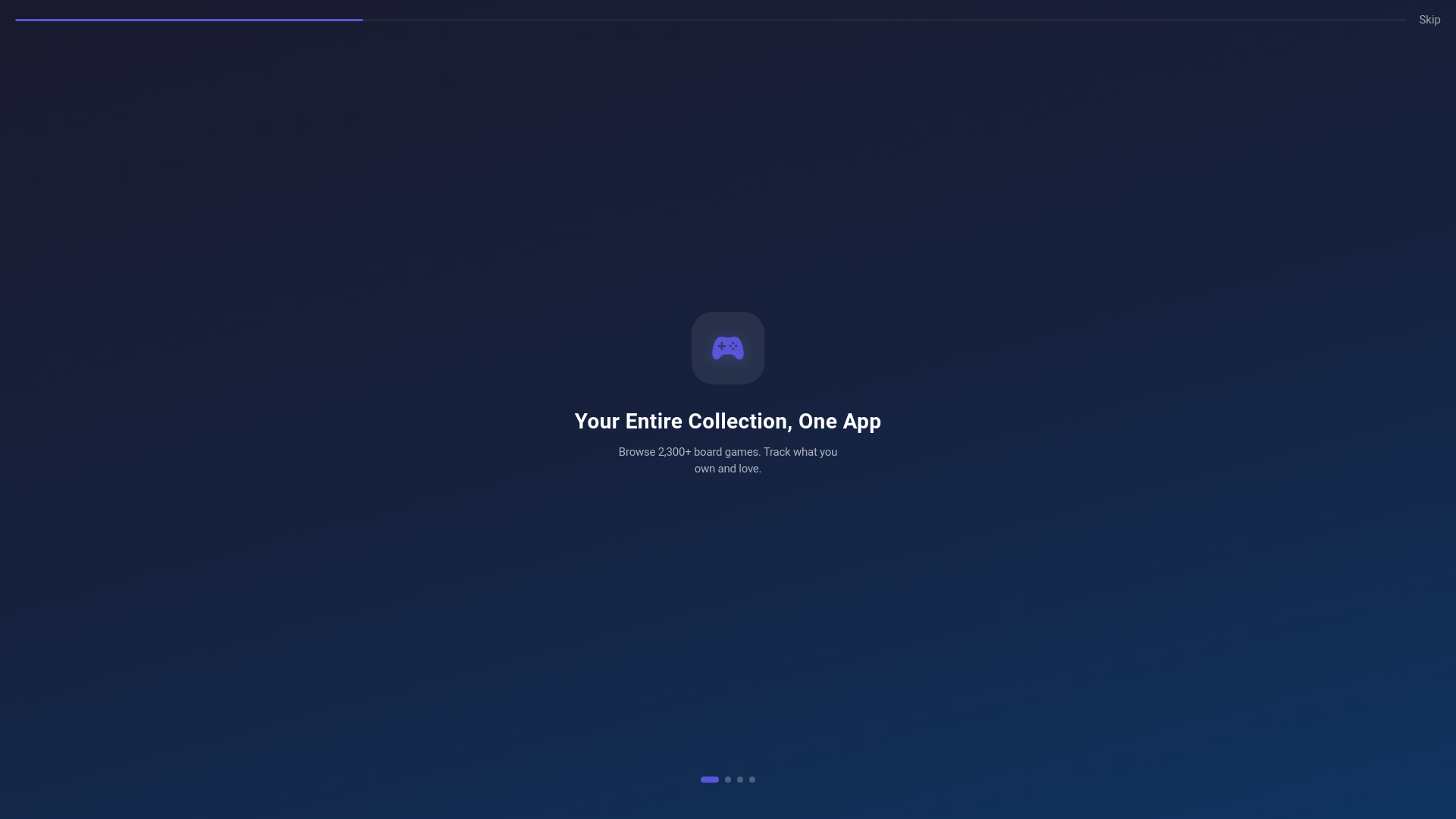Screen dimensions: 1456x819
Task: Jump to the second onboarding page dot
Action: [x=728, y=780]
